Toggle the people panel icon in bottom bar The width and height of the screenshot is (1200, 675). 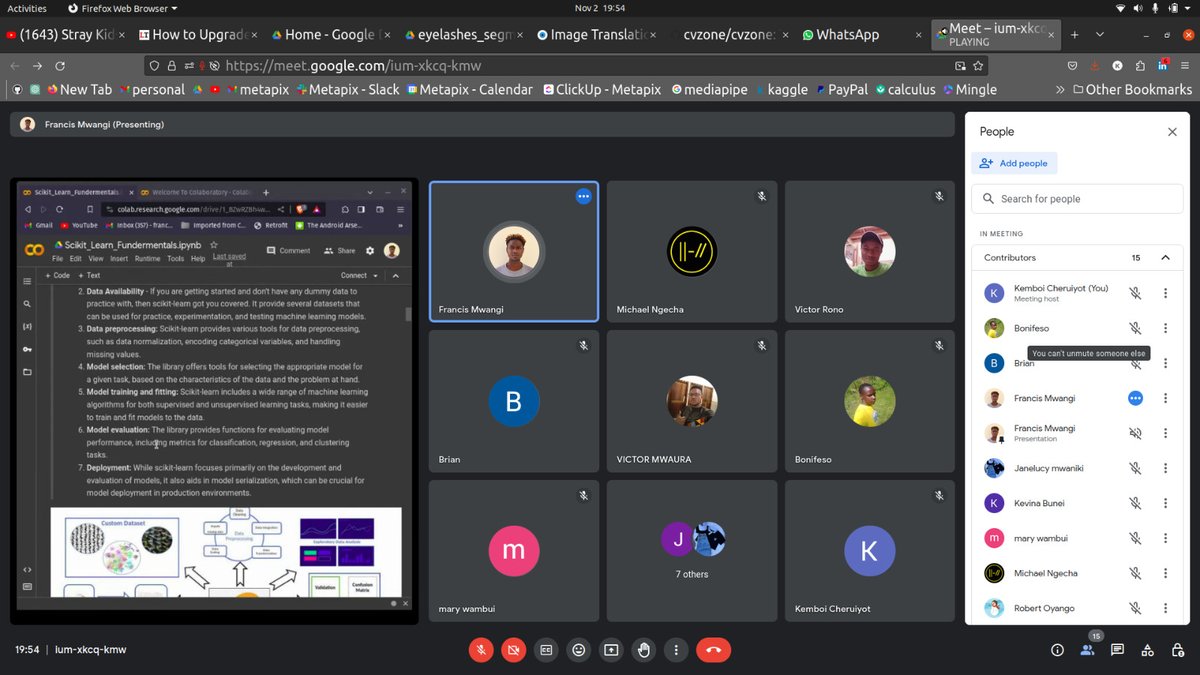click(x=1087, y=650)
